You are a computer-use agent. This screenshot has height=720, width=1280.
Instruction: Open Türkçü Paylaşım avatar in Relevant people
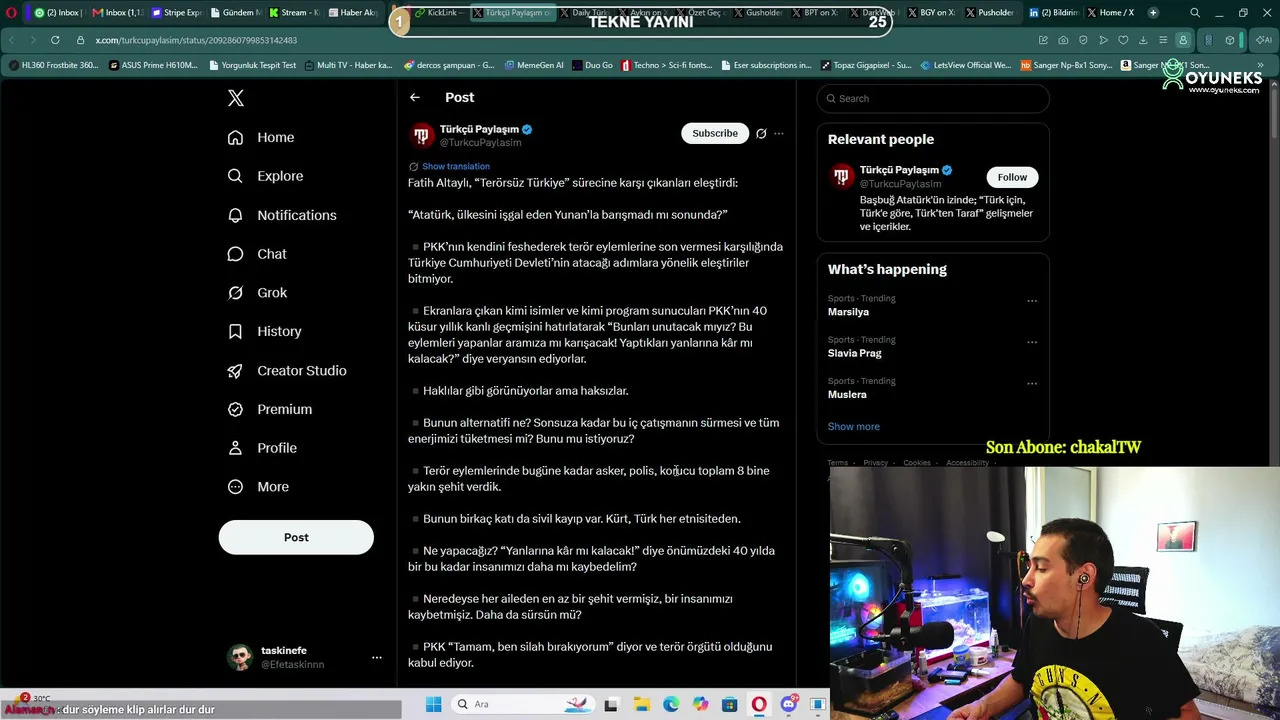pos(842,177)
